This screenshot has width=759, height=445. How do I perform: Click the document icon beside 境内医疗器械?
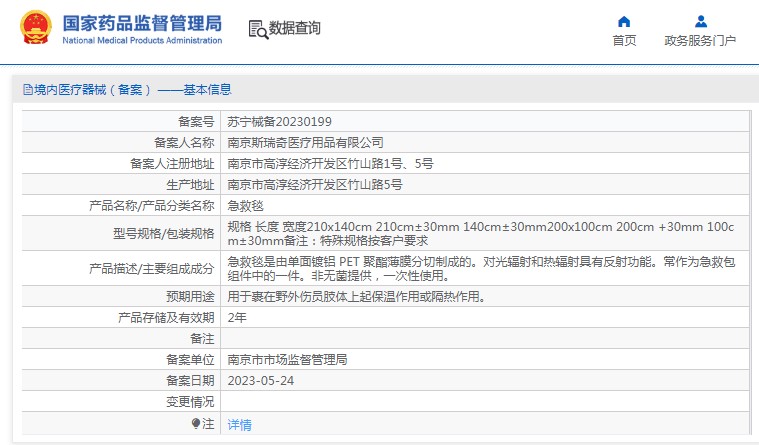tap(28, 90)
